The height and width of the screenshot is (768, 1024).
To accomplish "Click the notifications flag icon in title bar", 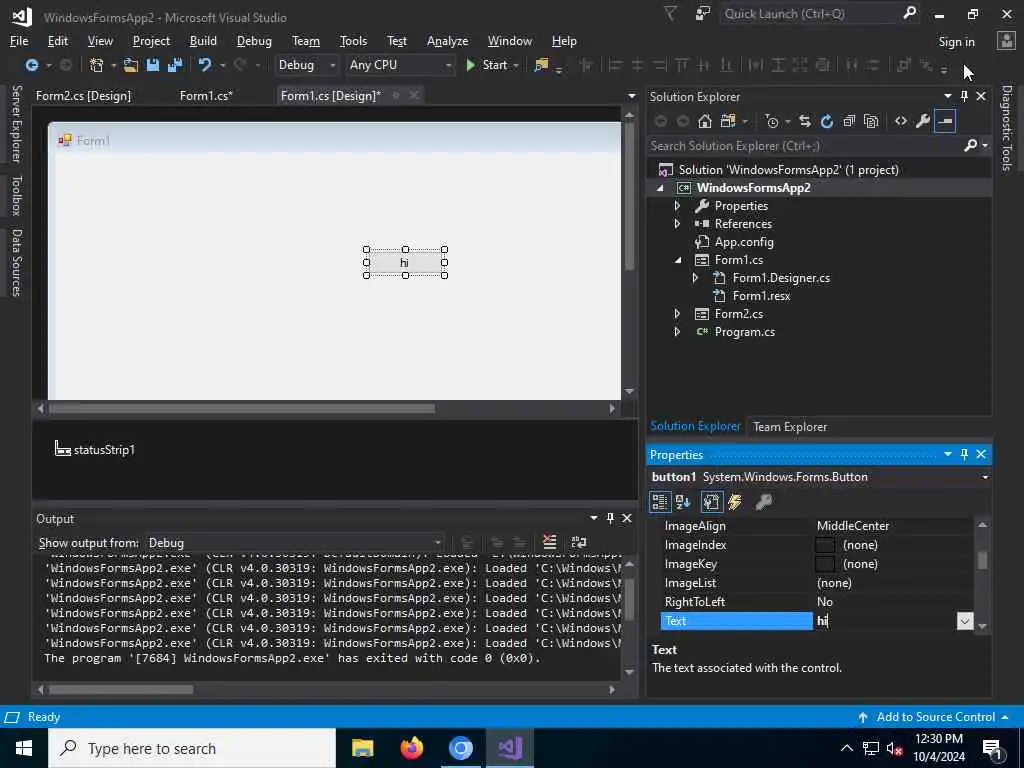I will 671,14.
